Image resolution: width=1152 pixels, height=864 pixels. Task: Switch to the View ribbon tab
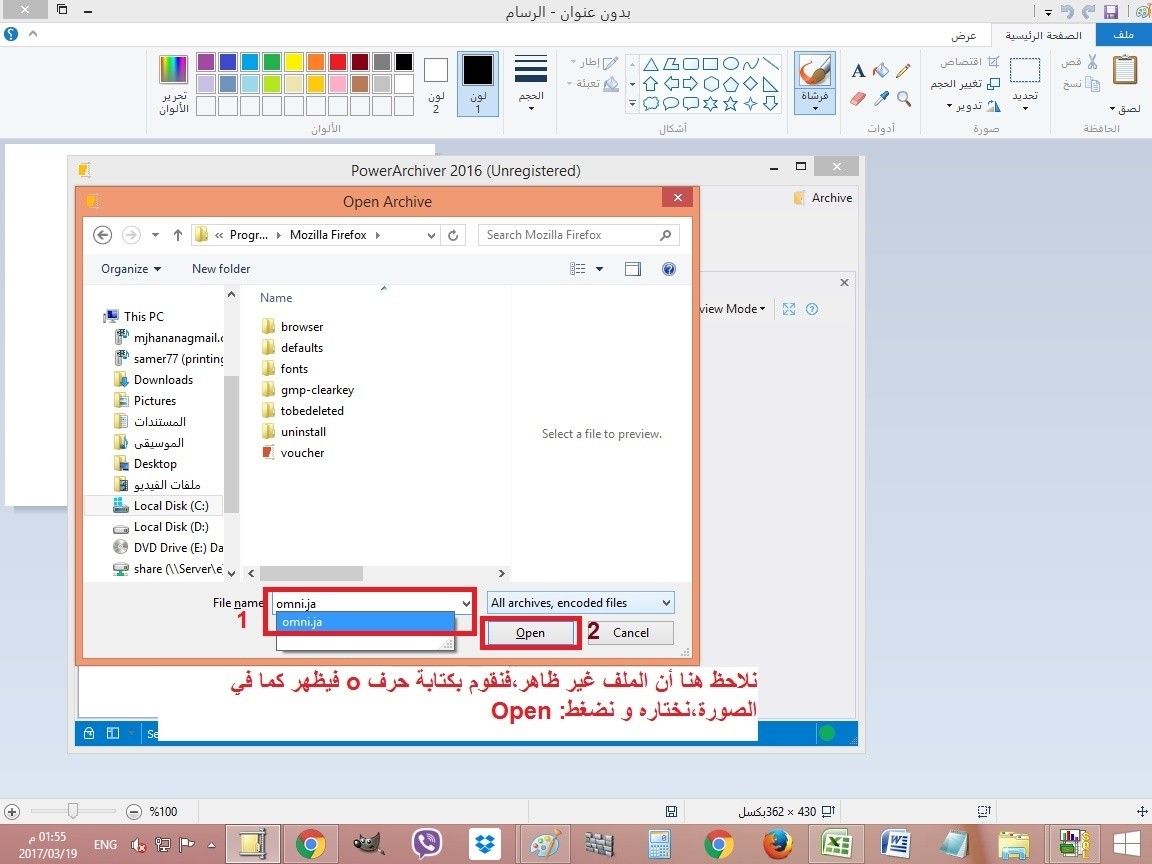coord(963,35)
